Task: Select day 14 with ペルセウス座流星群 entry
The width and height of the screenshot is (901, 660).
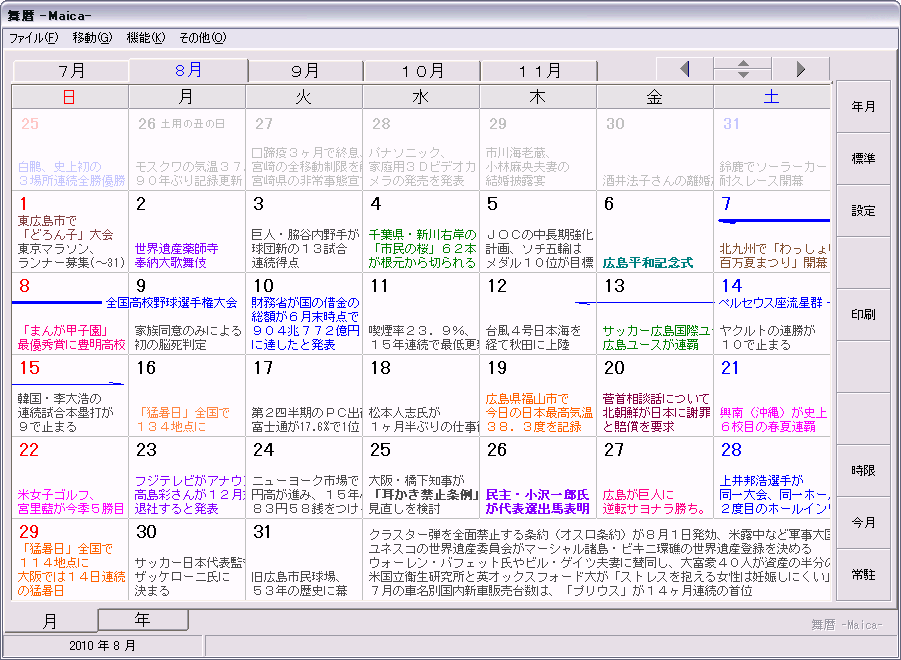Action: (x=772, y=314)
